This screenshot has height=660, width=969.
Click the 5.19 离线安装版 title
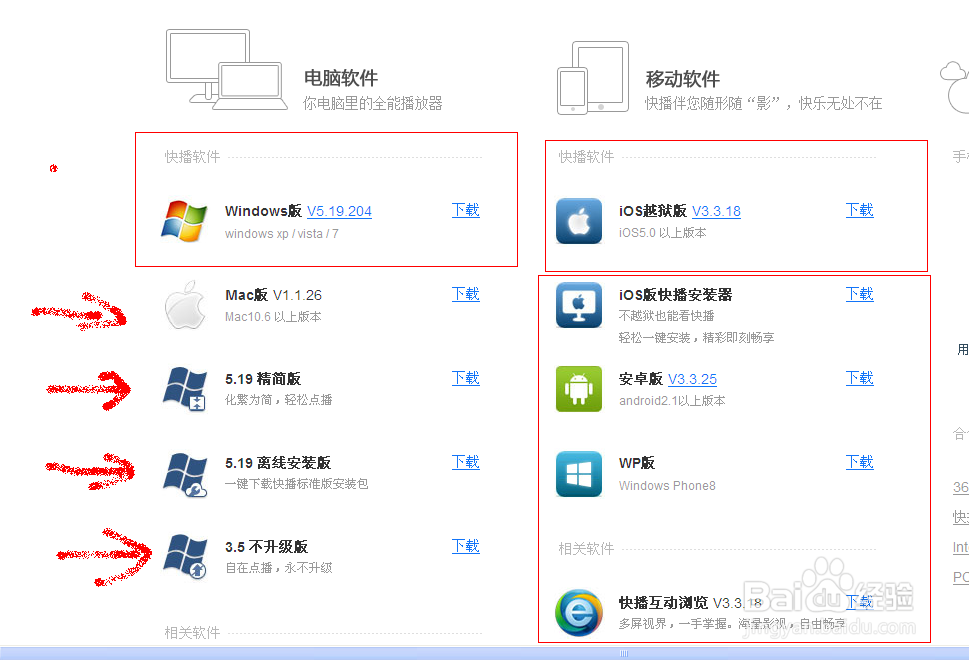[278, 463]
